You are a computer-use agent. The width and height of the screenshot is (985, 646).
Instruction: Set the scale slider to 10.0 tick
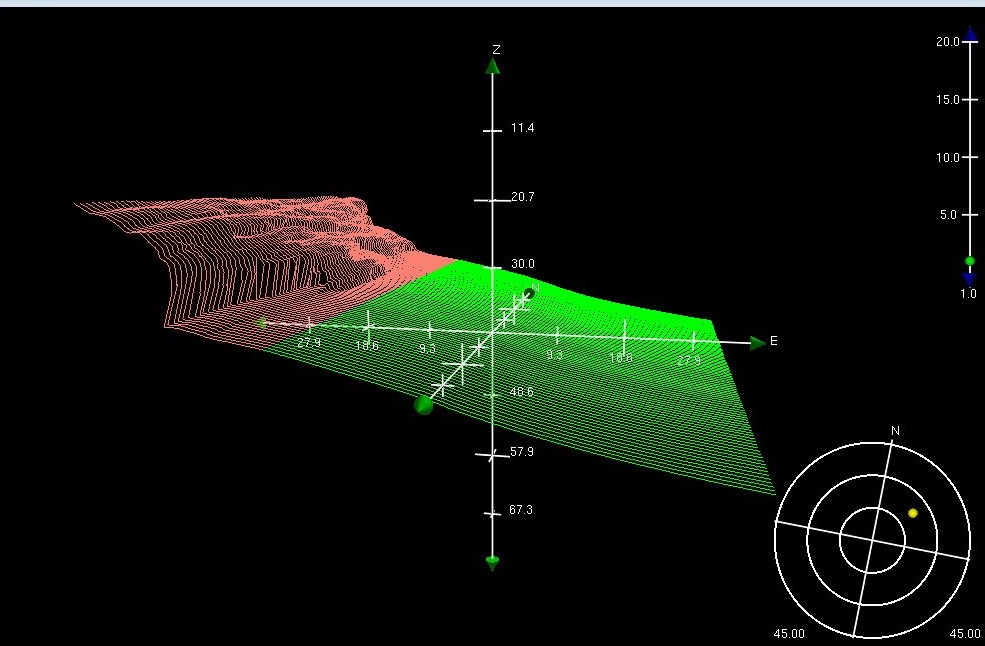pyautogui.click(x=969, y=157)
